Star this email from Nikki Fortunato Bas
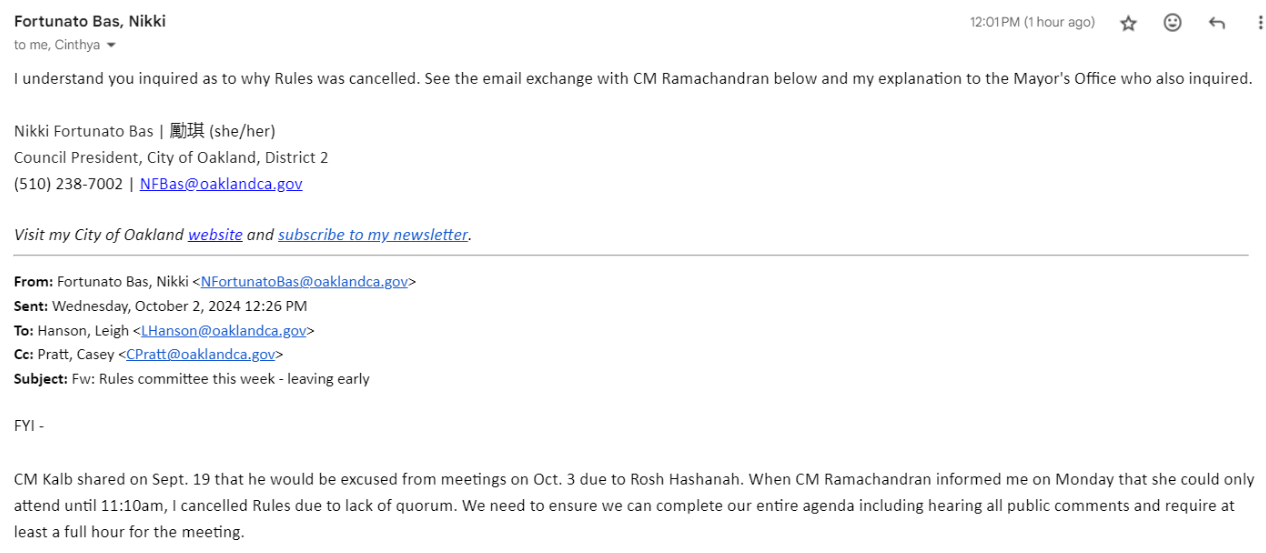This screenshot has width=1266, height=553. click(1128, 23)
